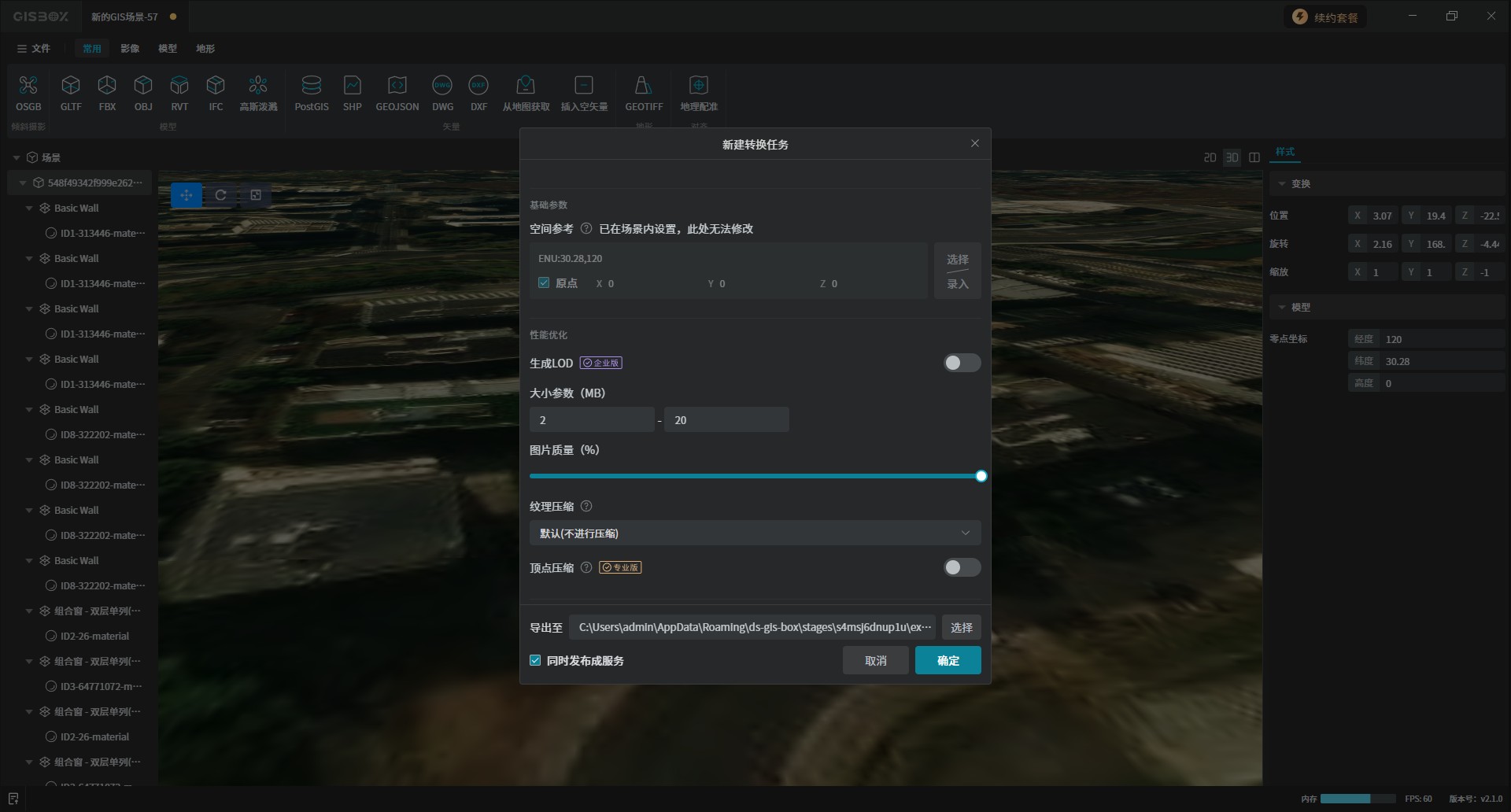Choose the GEOJSON import icon
The width and height of the screenshot is (1511, 812).
coord(397,93)
